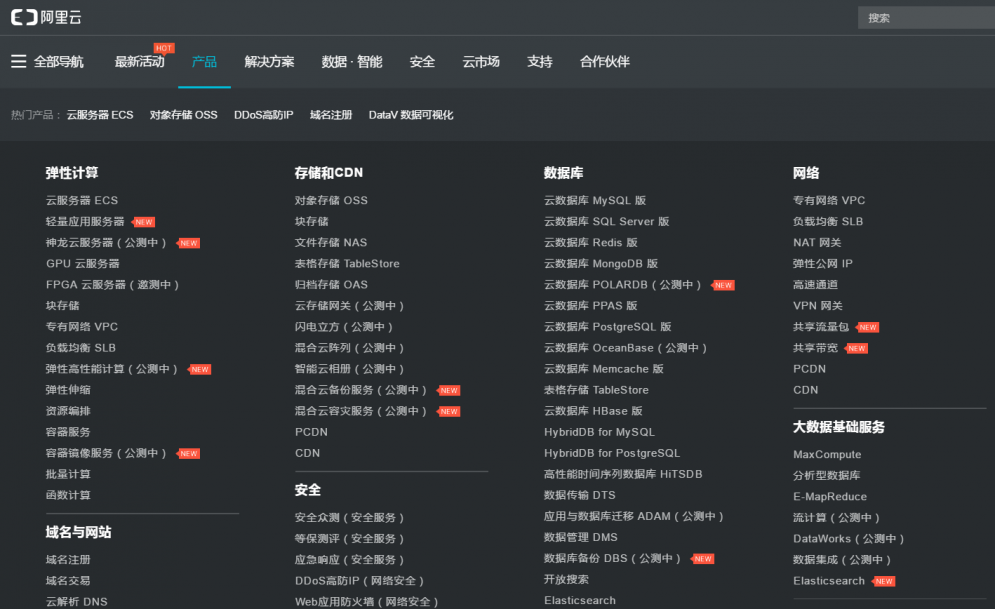Open the 资源编排 link
995x609 pixels.
pyautogui.click(x=68, y=411)
